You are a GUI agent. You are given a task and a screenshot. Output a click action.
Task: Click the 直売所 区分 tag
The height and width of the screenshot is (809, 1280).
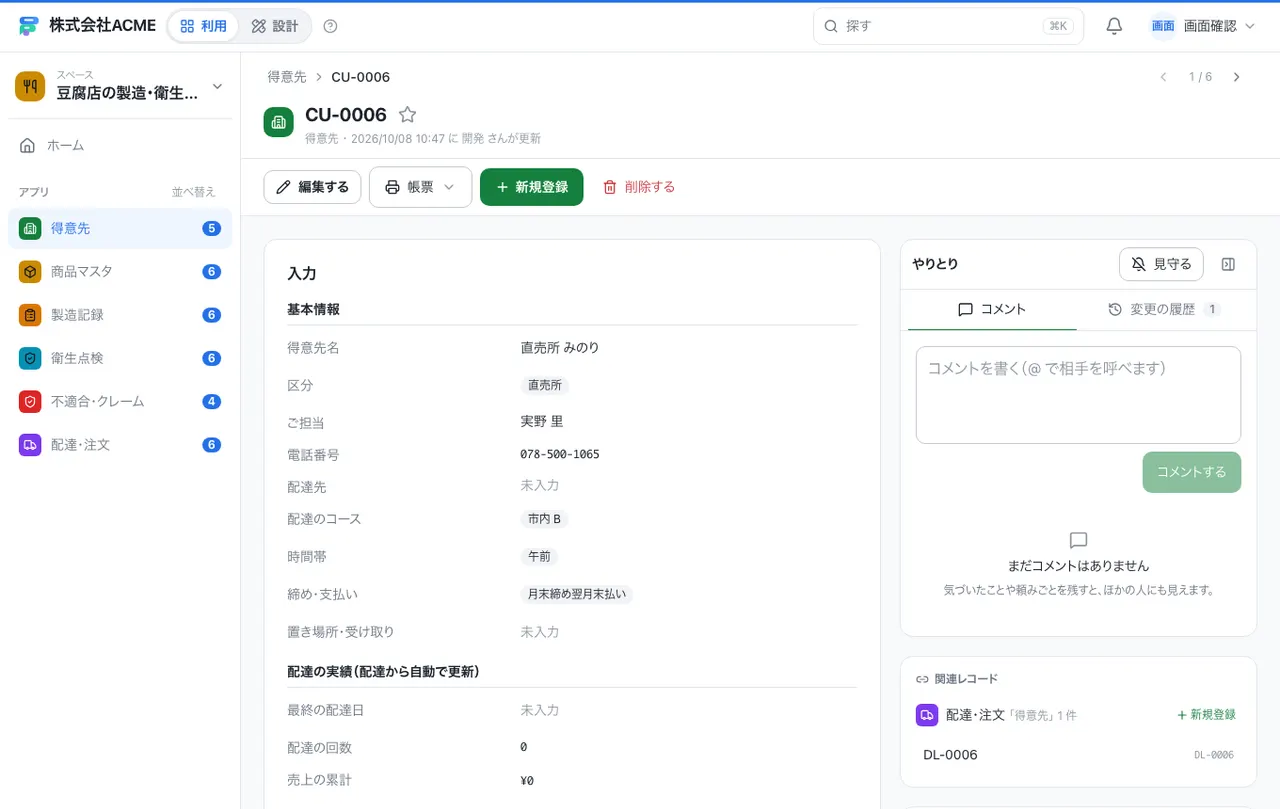pos(545,385)
